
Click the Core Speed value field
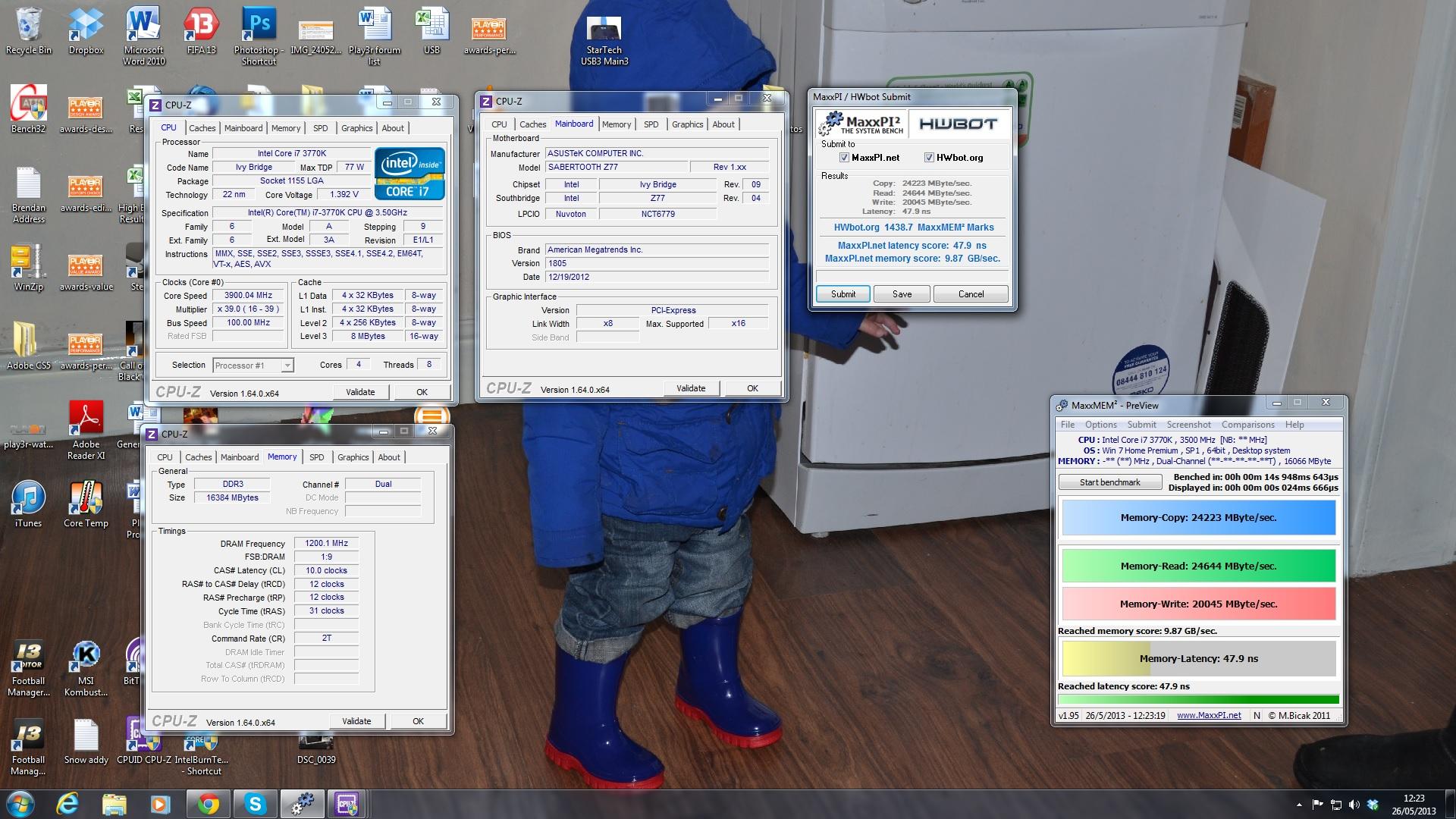tap(248, 296)
